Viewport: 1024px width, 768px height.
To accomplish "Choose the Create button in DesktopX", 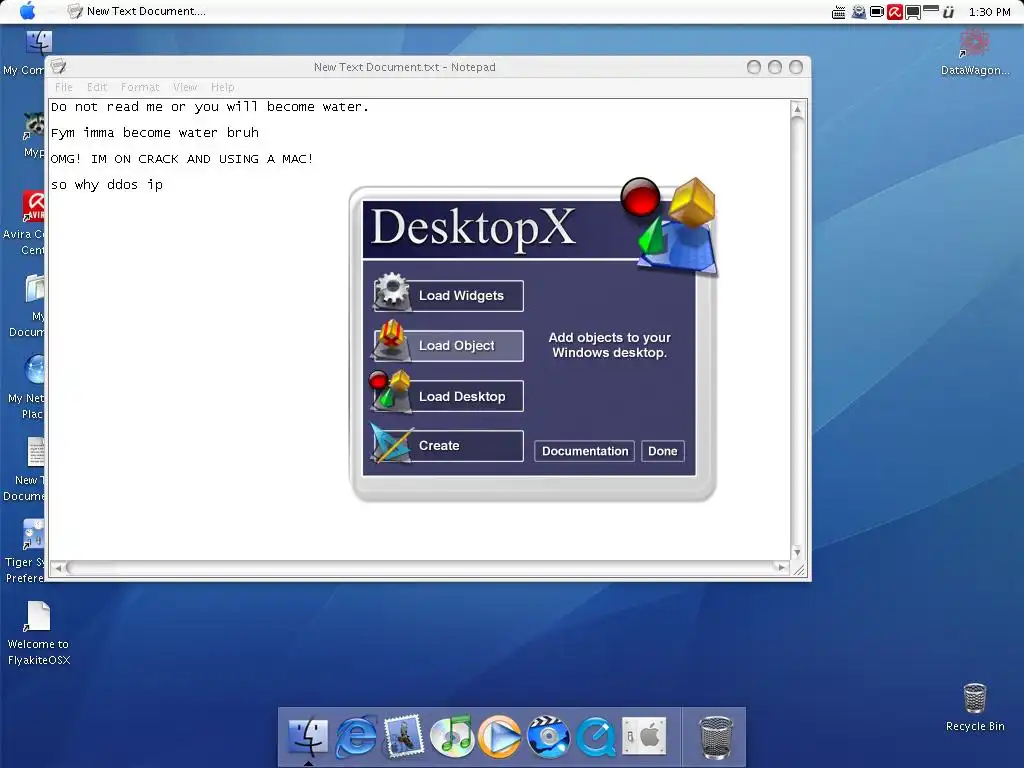I will point(448,445).
